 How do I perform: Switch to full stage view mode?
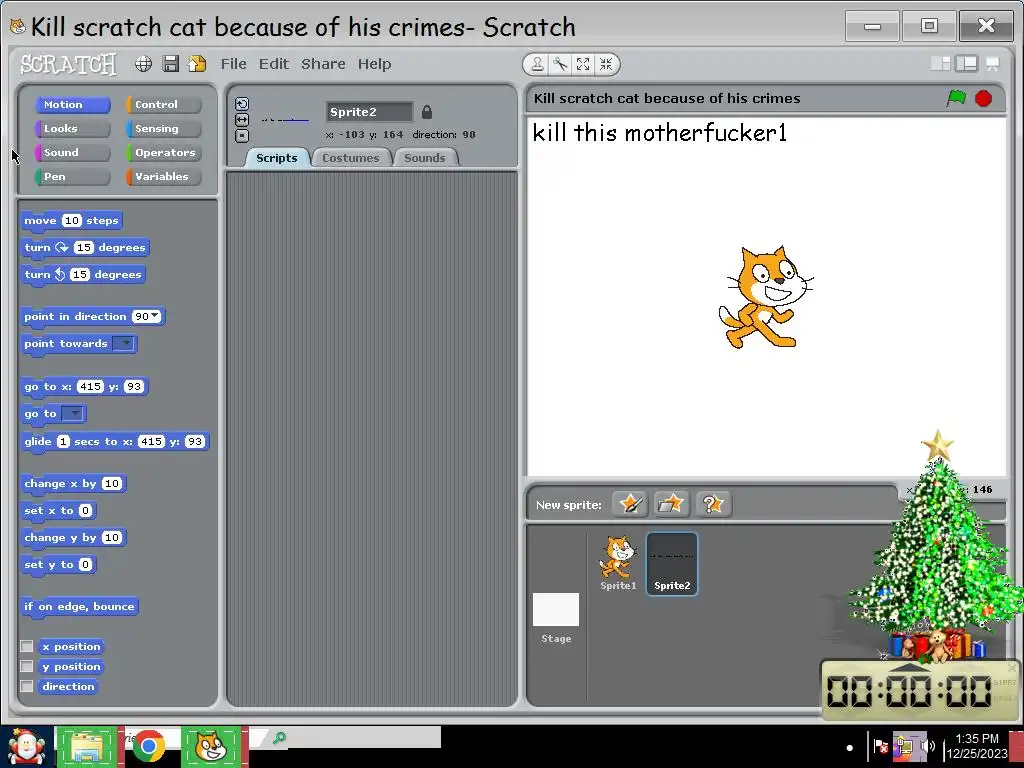(967, 63)
